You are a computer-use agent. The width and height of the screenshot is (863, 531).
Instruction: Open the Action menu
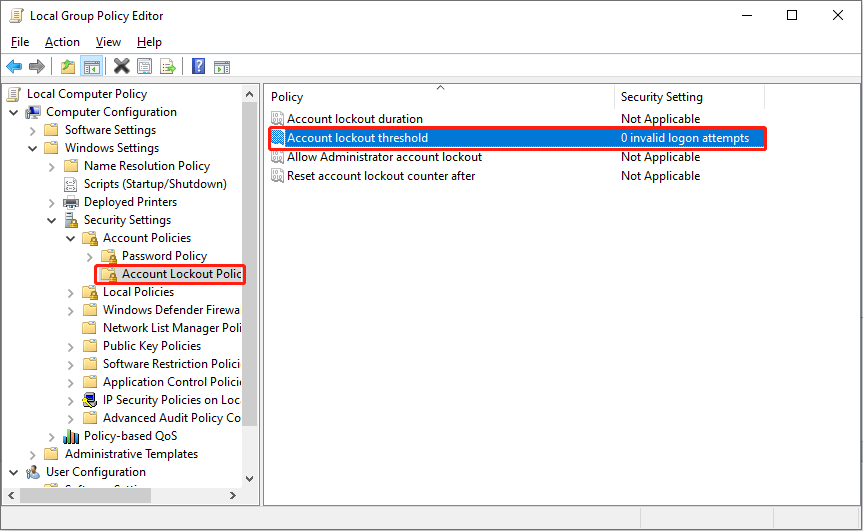[x=62, y=42]
